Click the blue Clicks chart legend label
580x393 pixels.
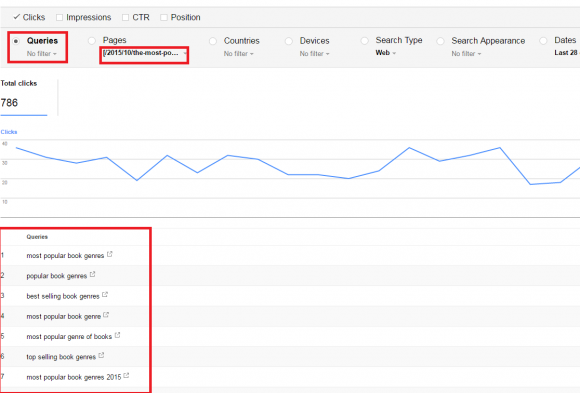9,132
